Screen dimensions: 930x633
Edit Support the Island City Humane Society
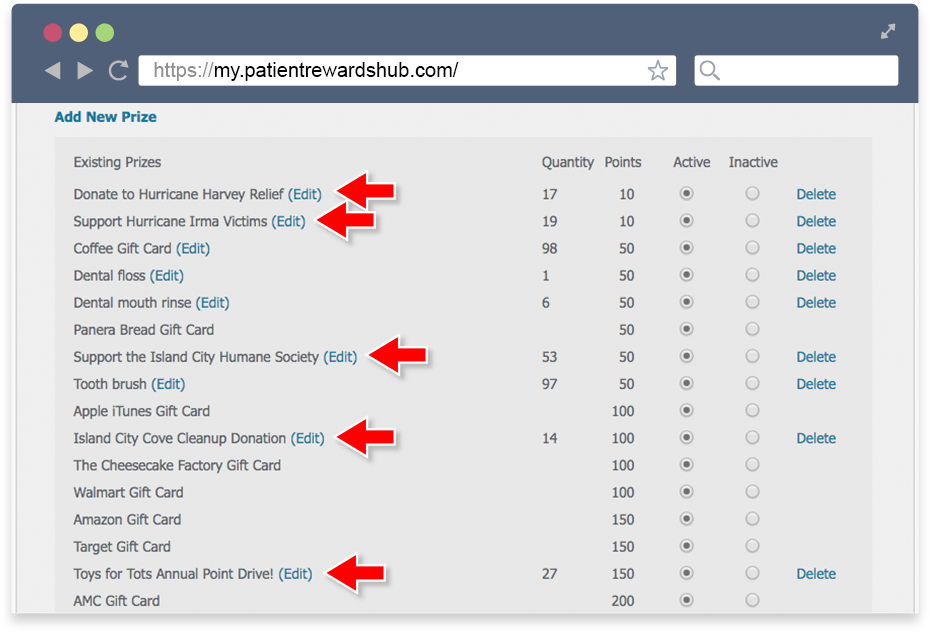click(340, 357)
